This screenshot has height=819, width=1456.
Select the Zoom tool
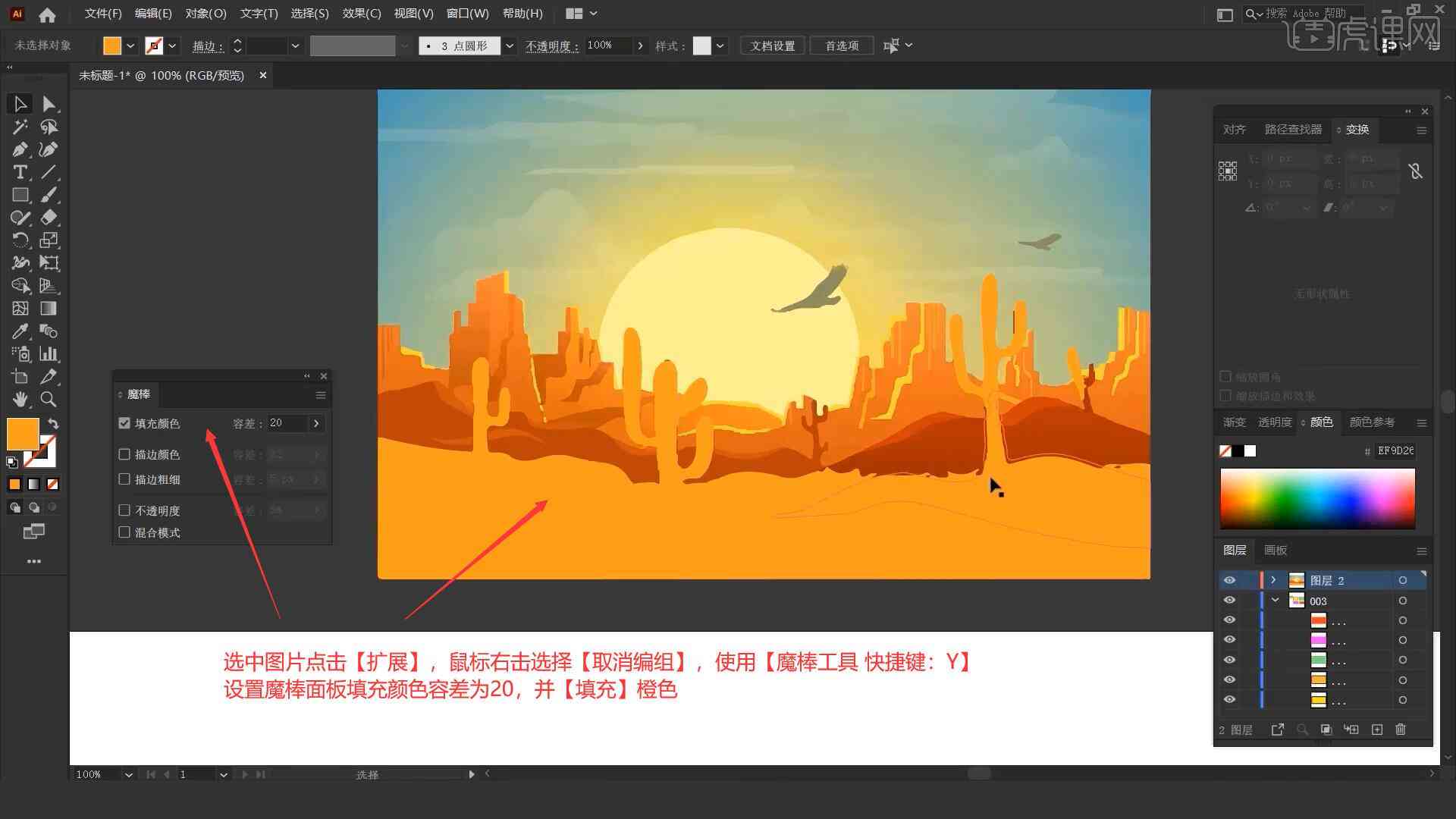(x=48, y=399)
